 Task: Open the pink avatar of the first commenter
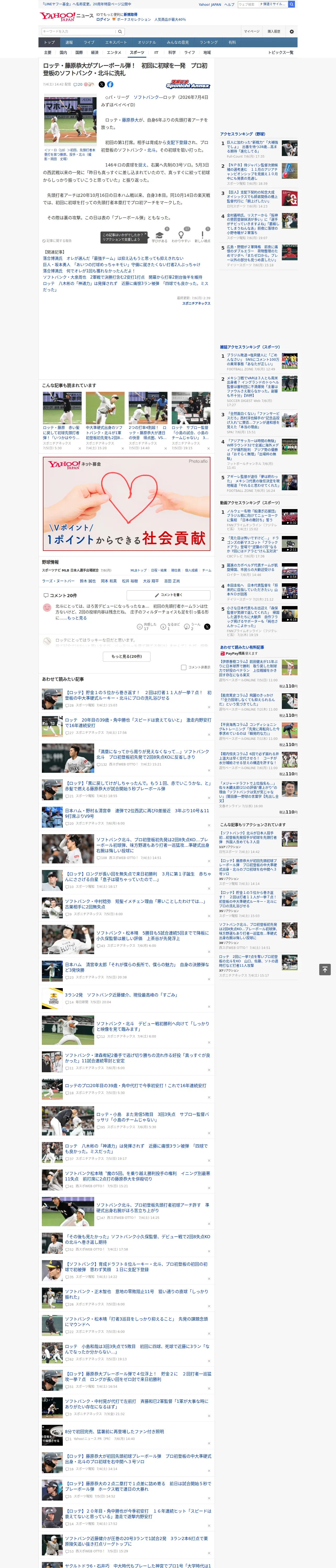point(47,608)
